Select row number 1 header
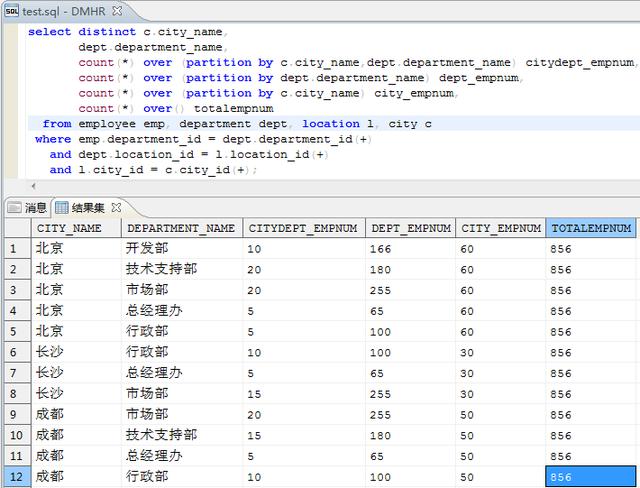 [x=17, y=248]
